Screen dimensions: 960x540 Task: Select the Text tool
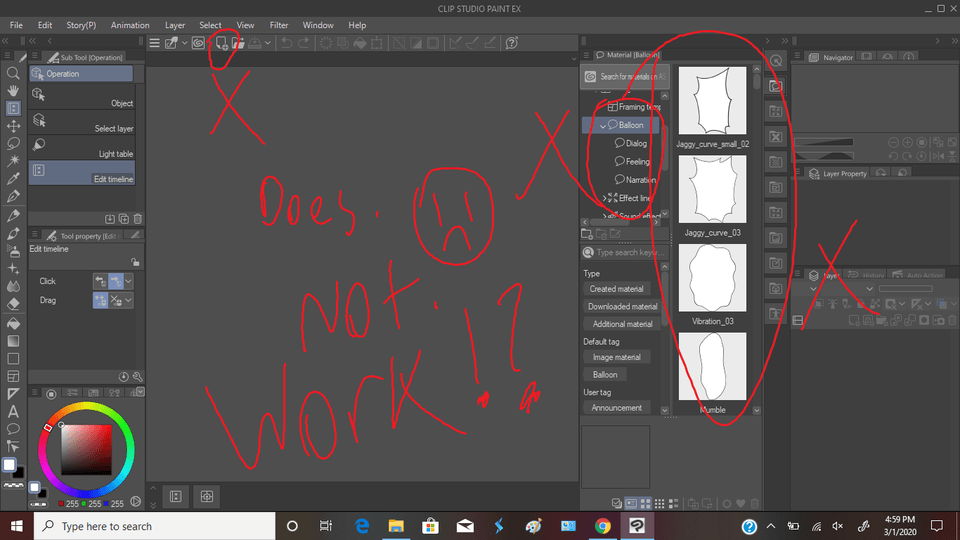tap(13, 411)
